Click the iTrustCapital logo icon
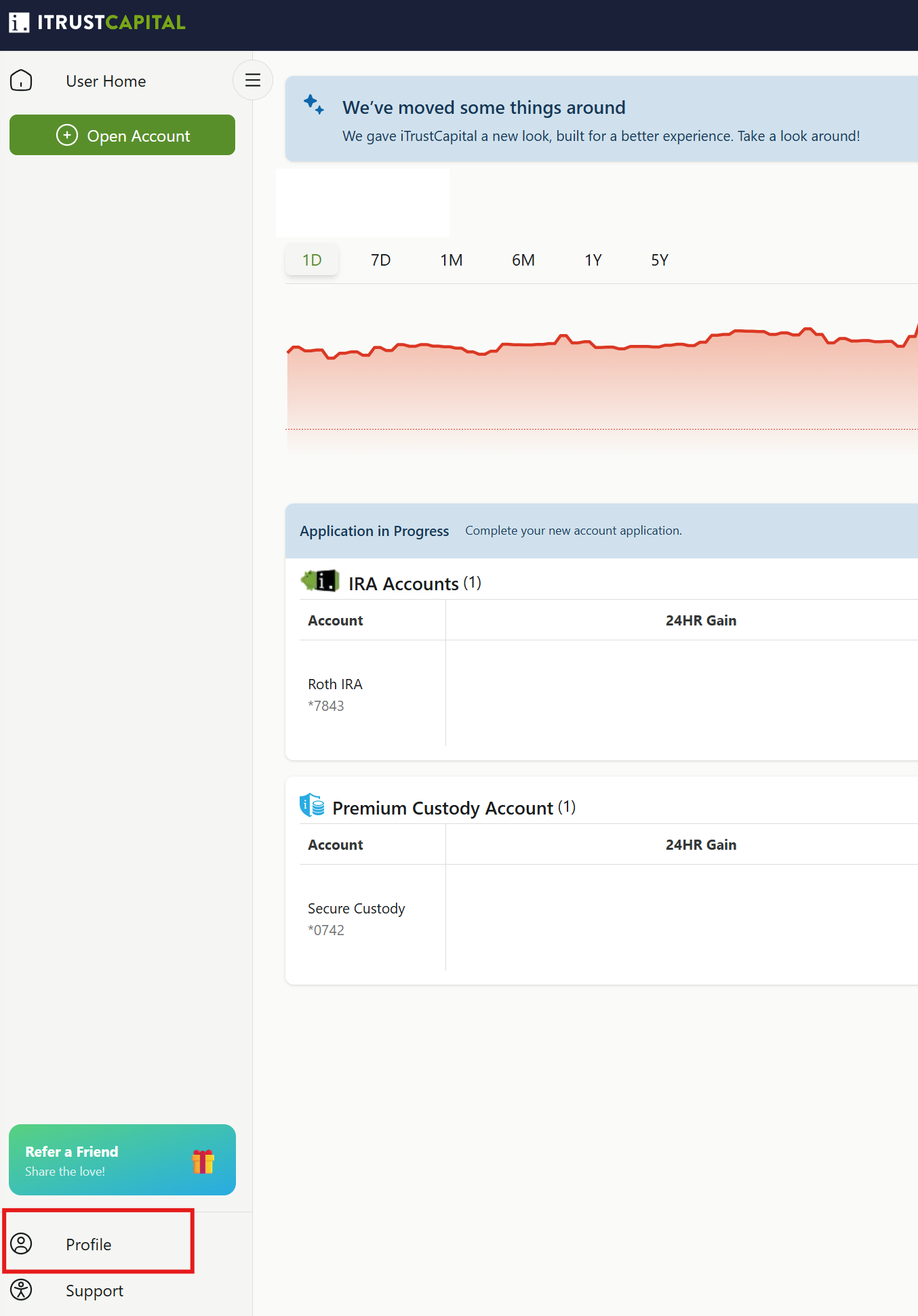 [19, 22]
